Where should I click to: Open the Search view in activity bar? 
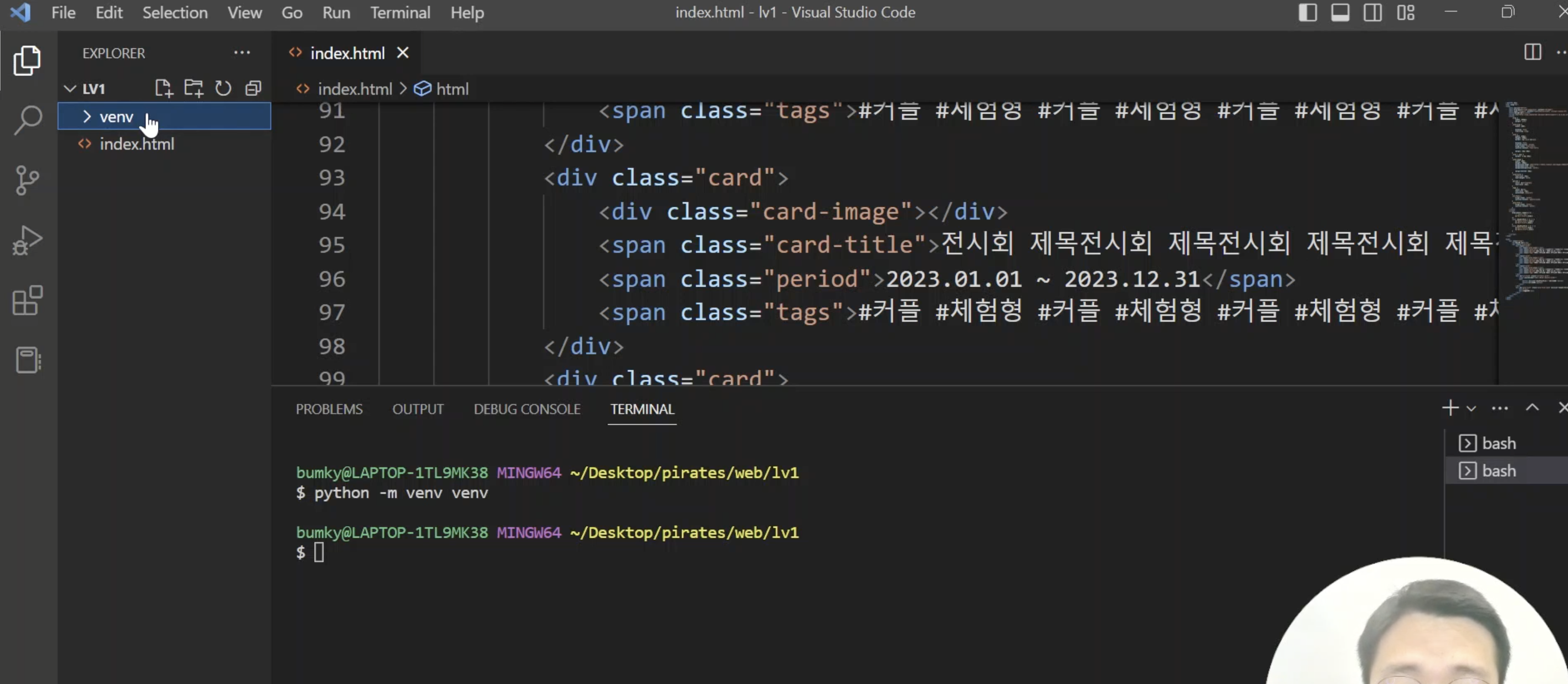pos(27,120)
